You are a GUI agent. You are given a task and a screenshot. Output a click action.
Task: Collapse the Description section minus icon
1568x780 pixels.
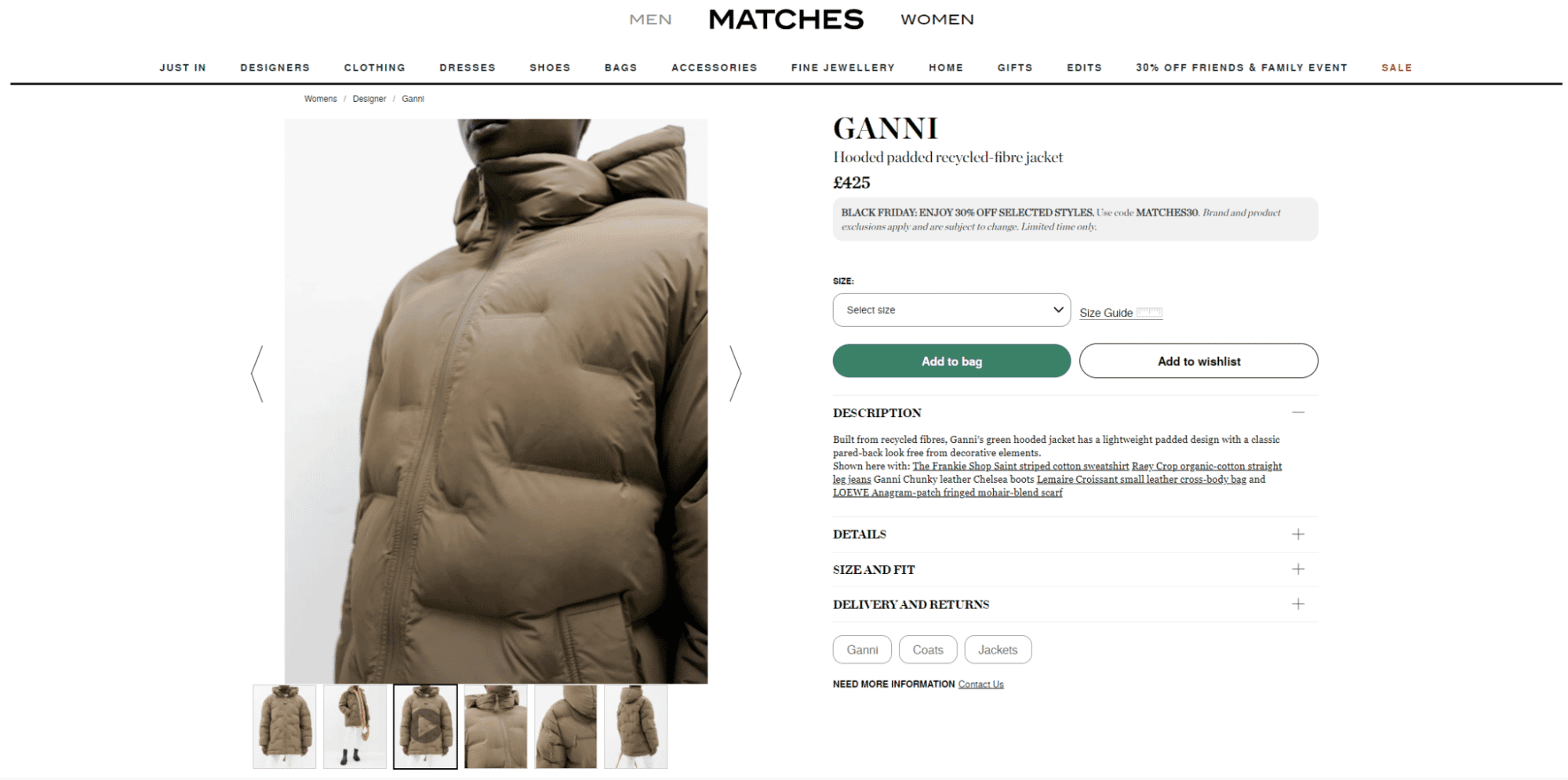coord(1298,412)
